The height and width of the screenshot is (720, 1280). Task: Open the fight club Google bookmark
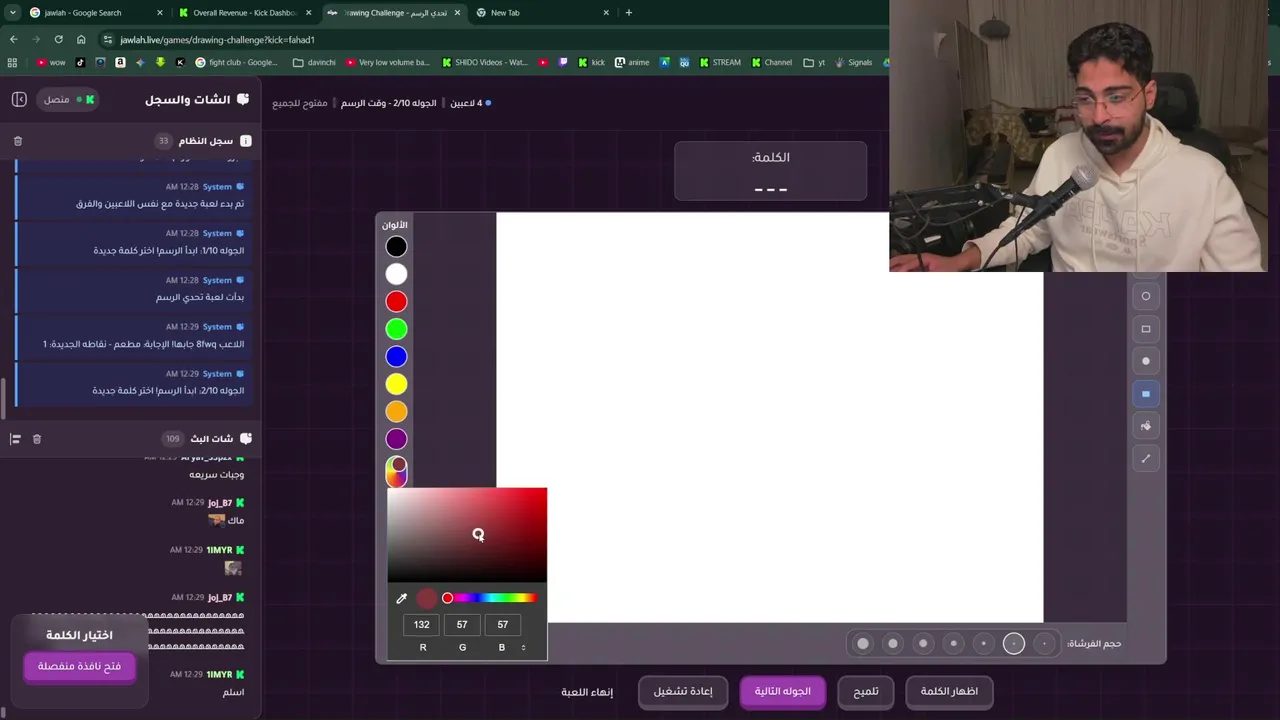(237, 62)
